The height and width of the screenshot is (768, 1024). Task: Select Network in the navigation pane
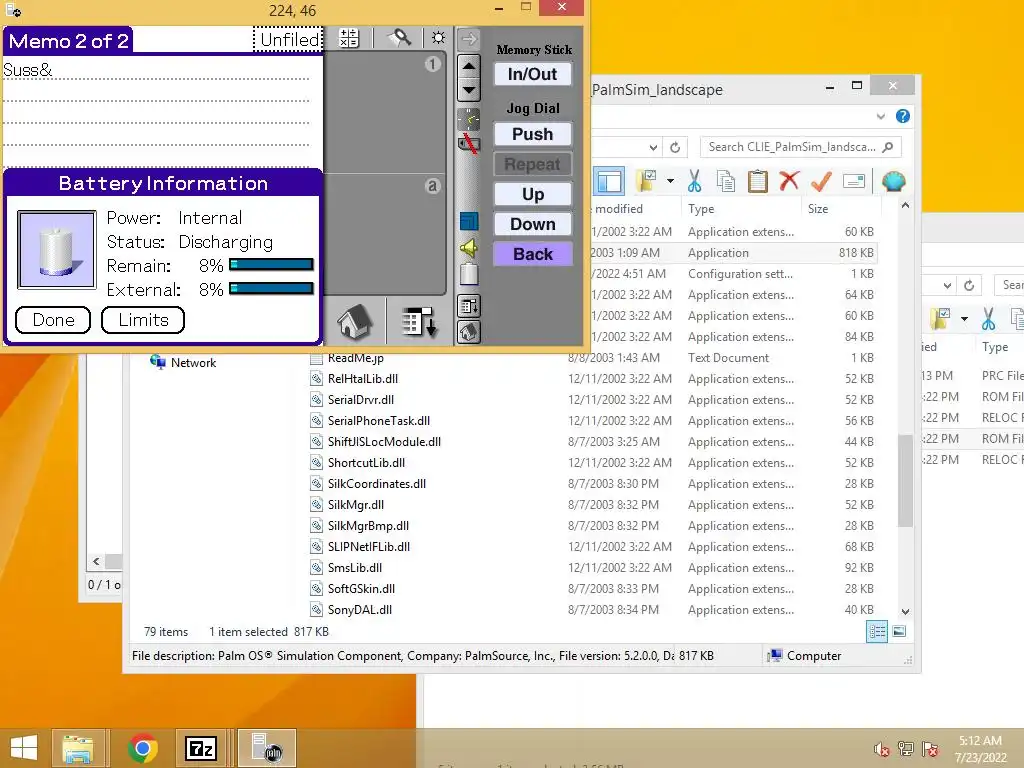(x=193, y=362)
